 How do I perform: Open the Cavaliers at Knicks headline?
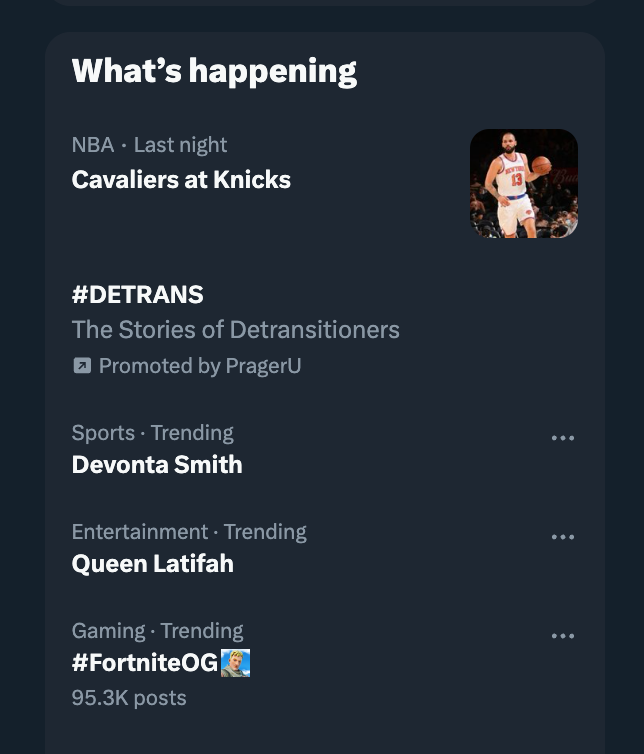[181, 180]
